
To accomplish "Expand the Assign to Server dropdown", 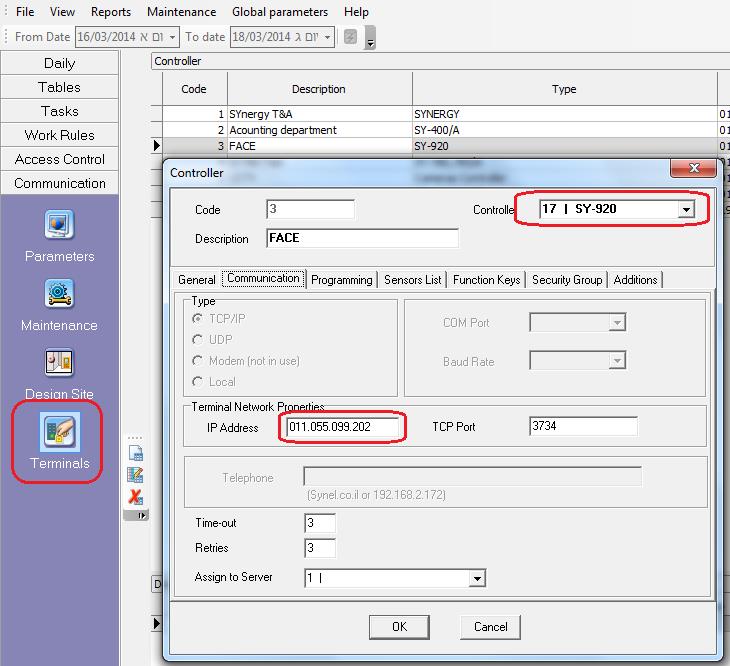I will coord(477,578).
